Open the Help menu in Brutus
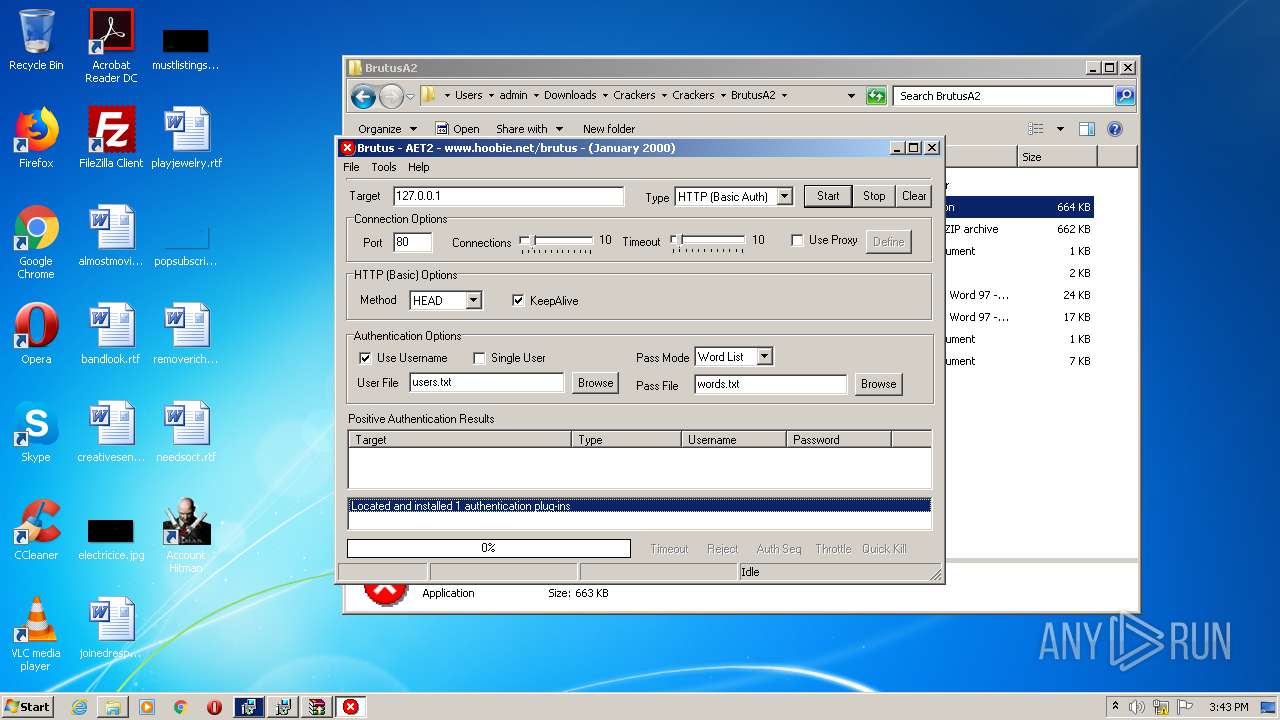The image size is (1280, 720). [x=418, y=167]
